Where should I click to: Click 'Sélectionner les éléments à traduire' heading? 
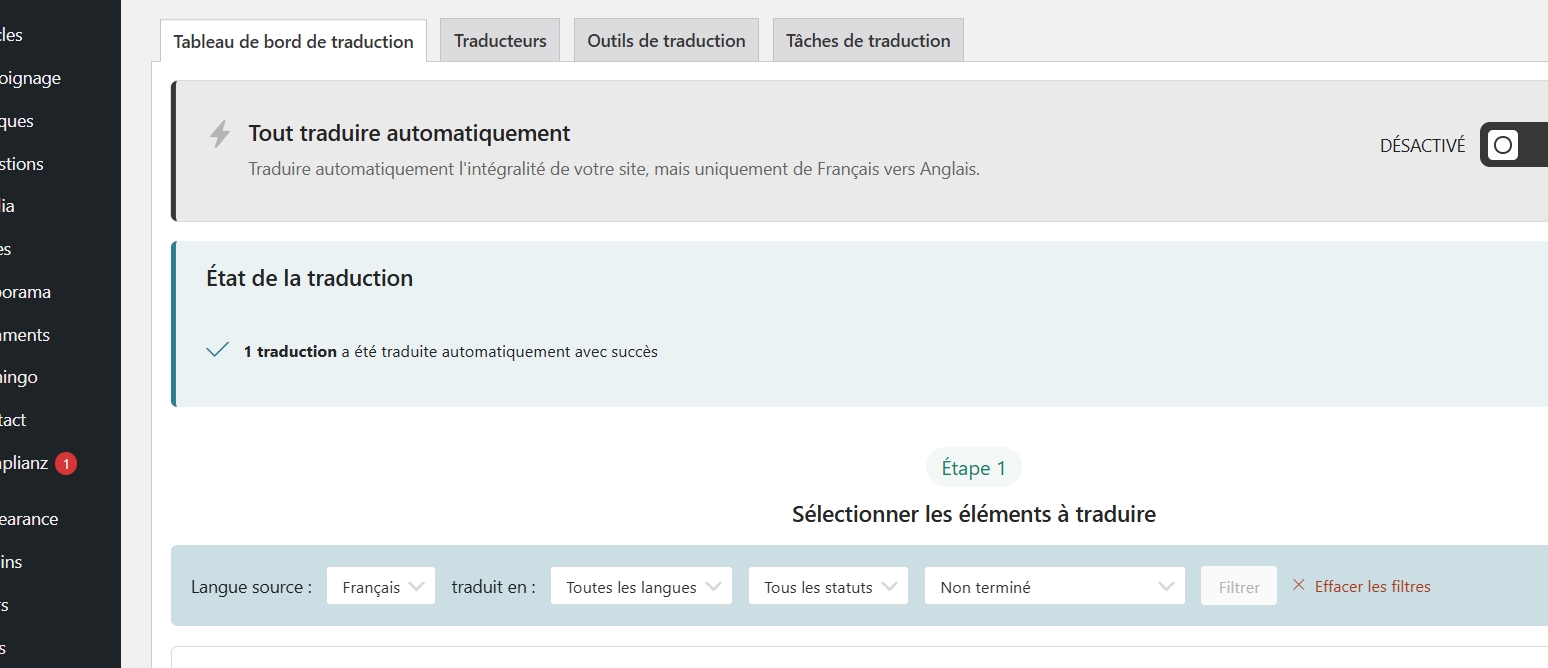click(x=974, y=514)
